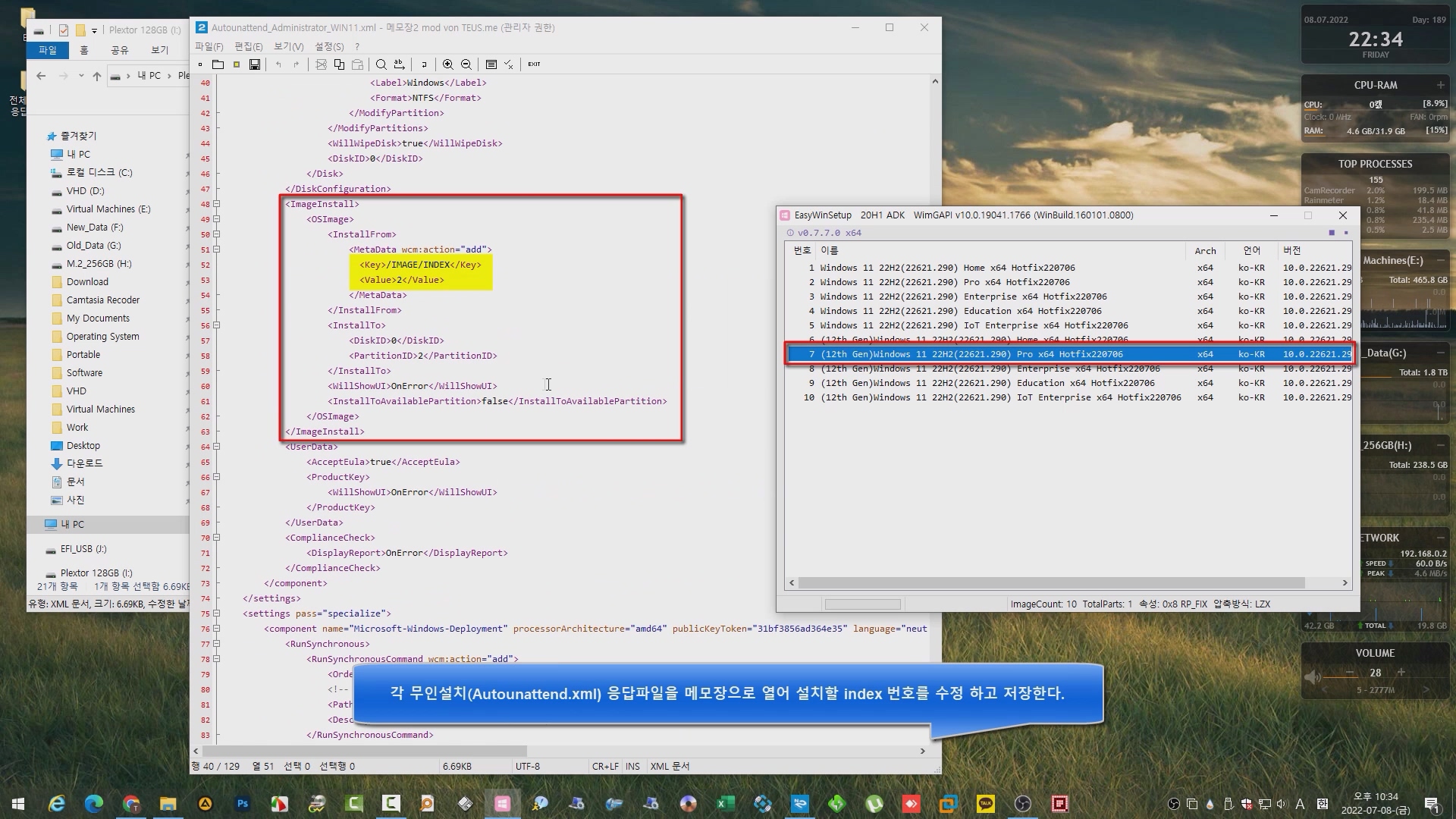Decrease volume with the minus on VOLUME widget
1456x819 pixels.
point(1350,673)
